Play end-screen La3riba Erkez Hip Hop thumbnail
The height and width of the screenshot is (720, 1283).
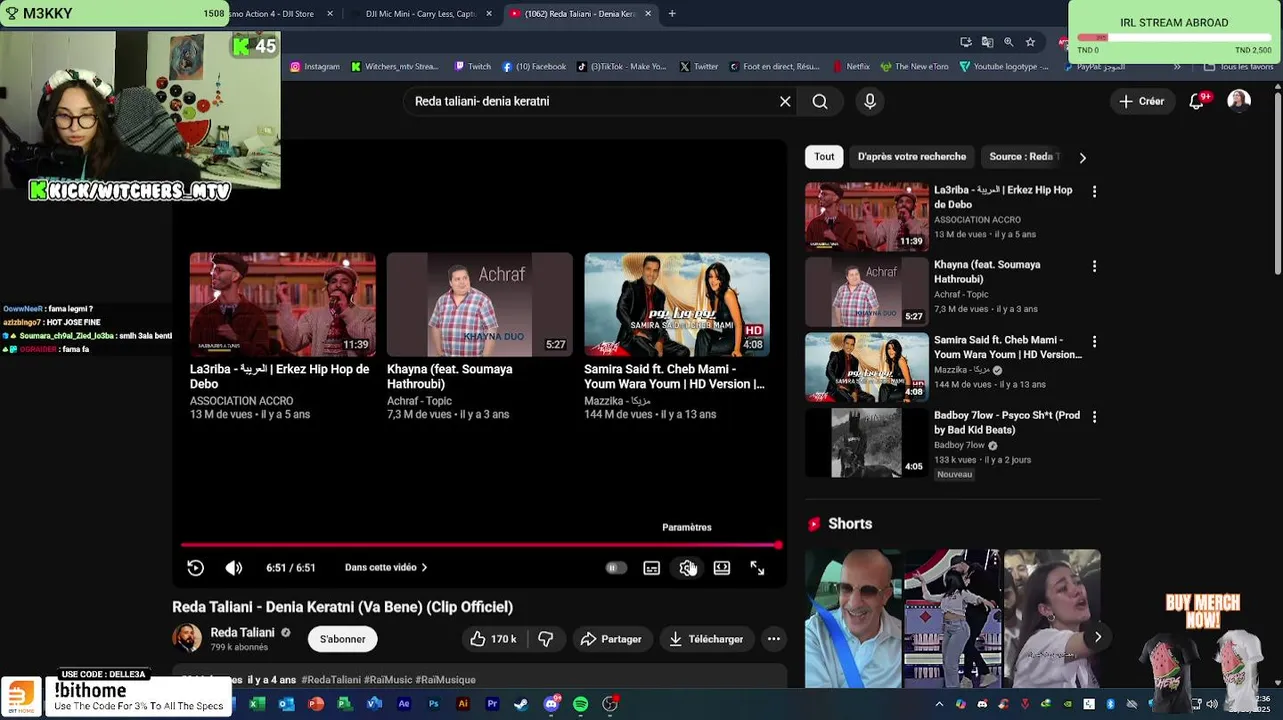283,304
